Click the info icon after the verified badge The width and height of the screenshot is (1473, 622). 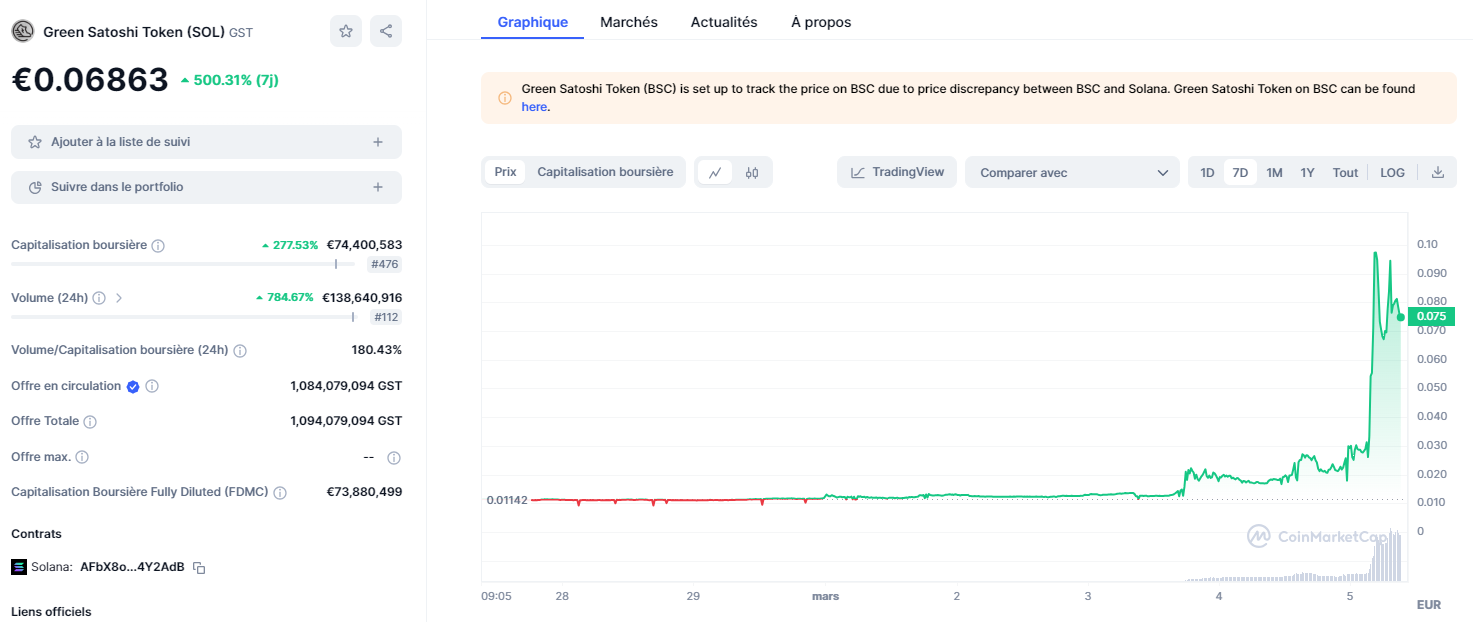152,386
